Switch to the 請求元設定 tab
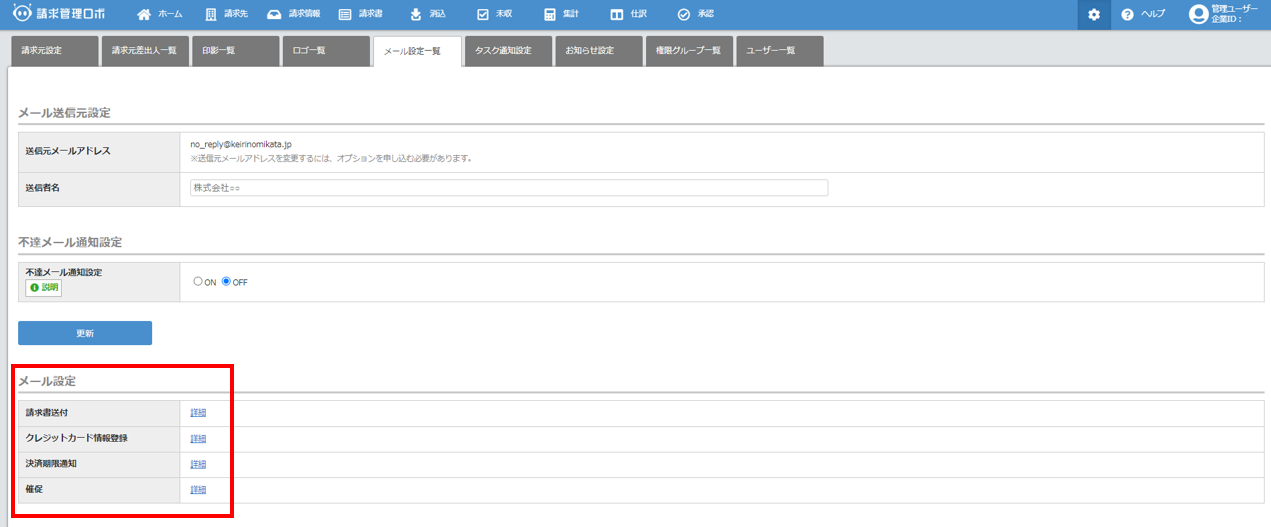The width and height of the screenshot is (1271, 527). coord(54,51)
